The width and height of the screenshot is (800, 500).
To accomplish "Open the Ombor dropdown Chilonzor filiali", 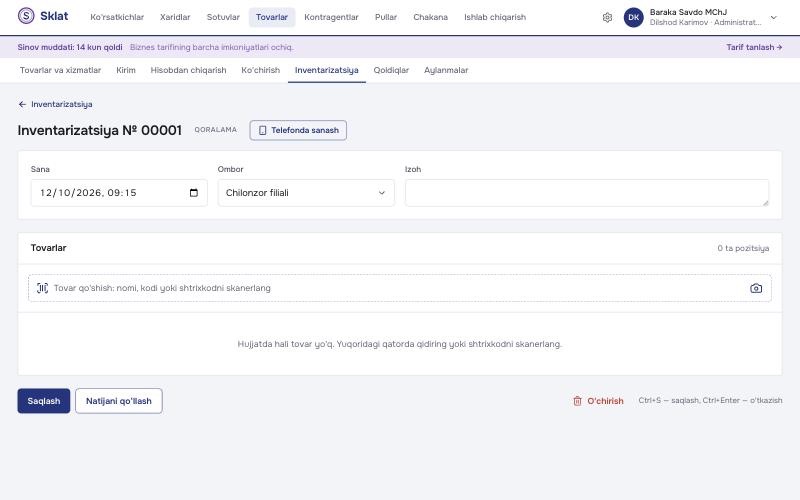I will (306, 193).
